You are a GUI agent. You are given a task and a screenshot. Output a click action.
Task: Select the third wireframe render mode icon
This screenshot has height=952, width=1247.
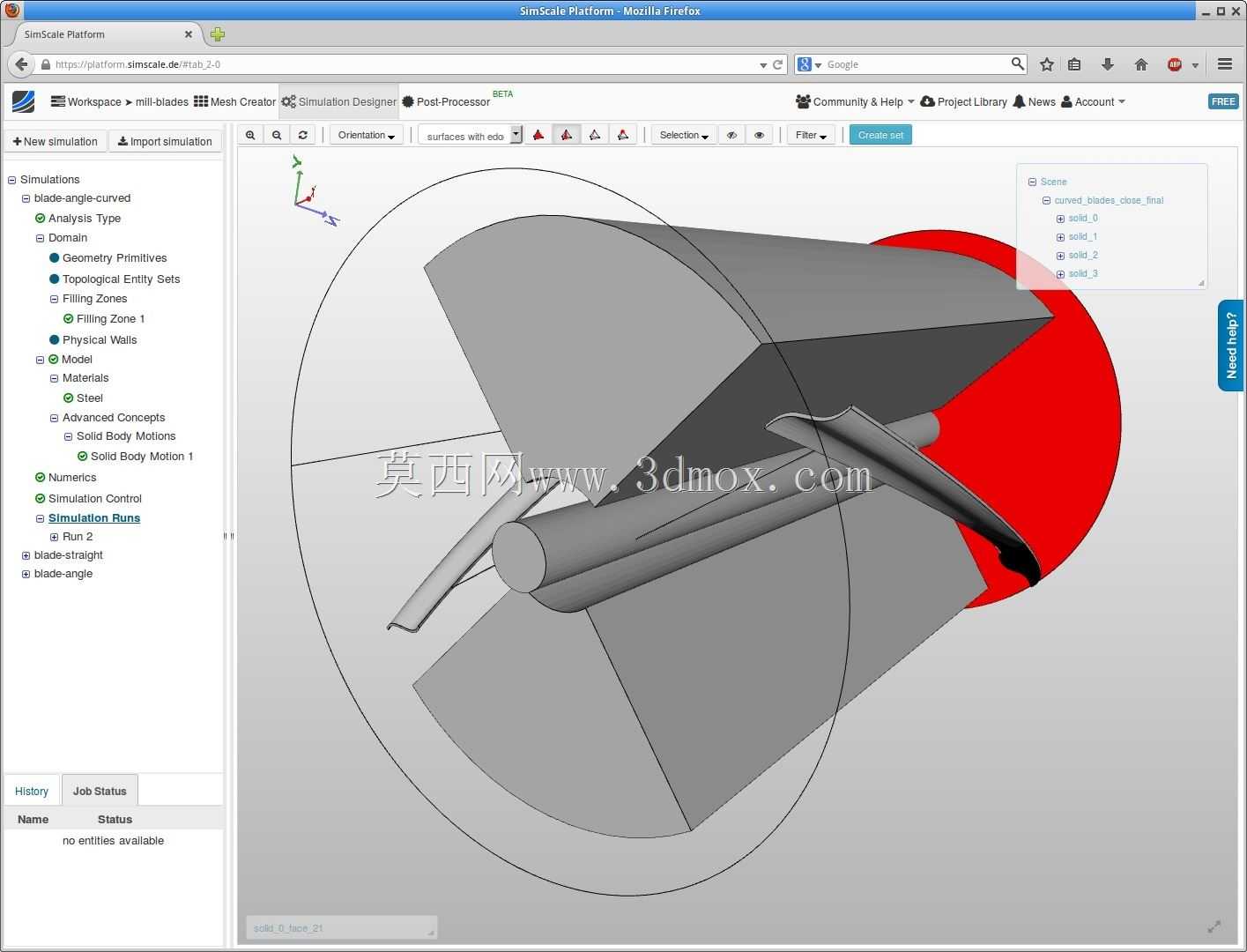click(x=595, y=135)
